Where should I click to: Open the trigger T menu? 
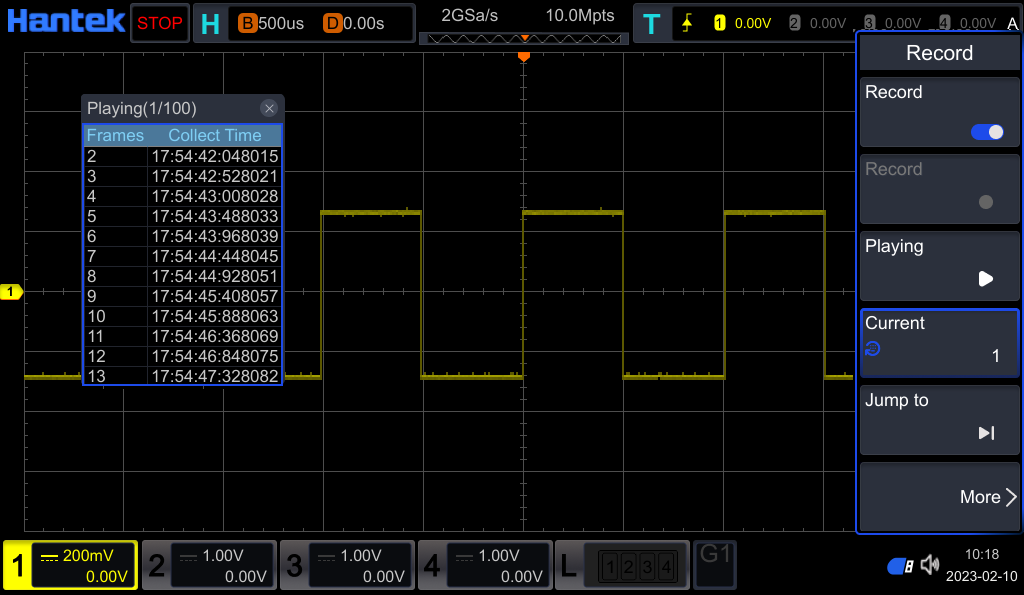(x=652, y=21)
